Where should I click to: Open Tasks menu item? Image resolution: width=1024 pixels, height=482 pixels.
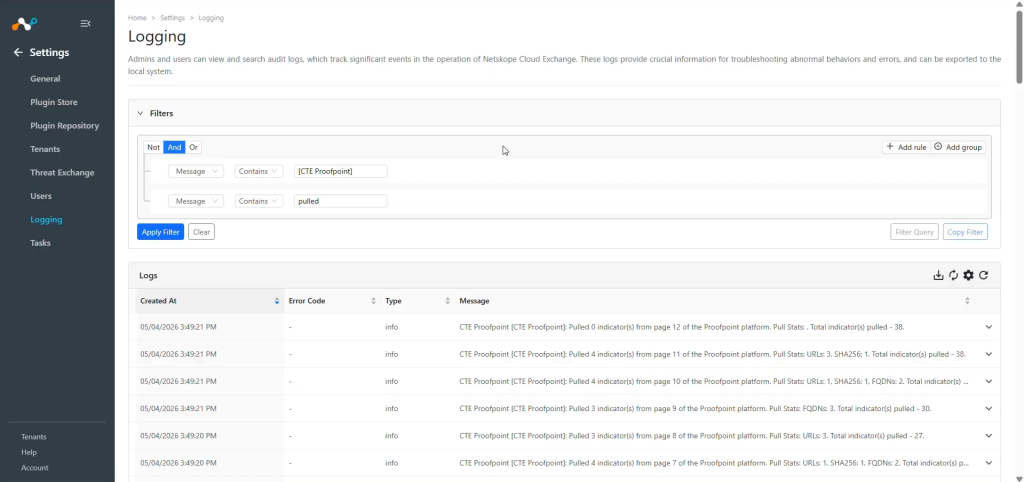[40, 243]
